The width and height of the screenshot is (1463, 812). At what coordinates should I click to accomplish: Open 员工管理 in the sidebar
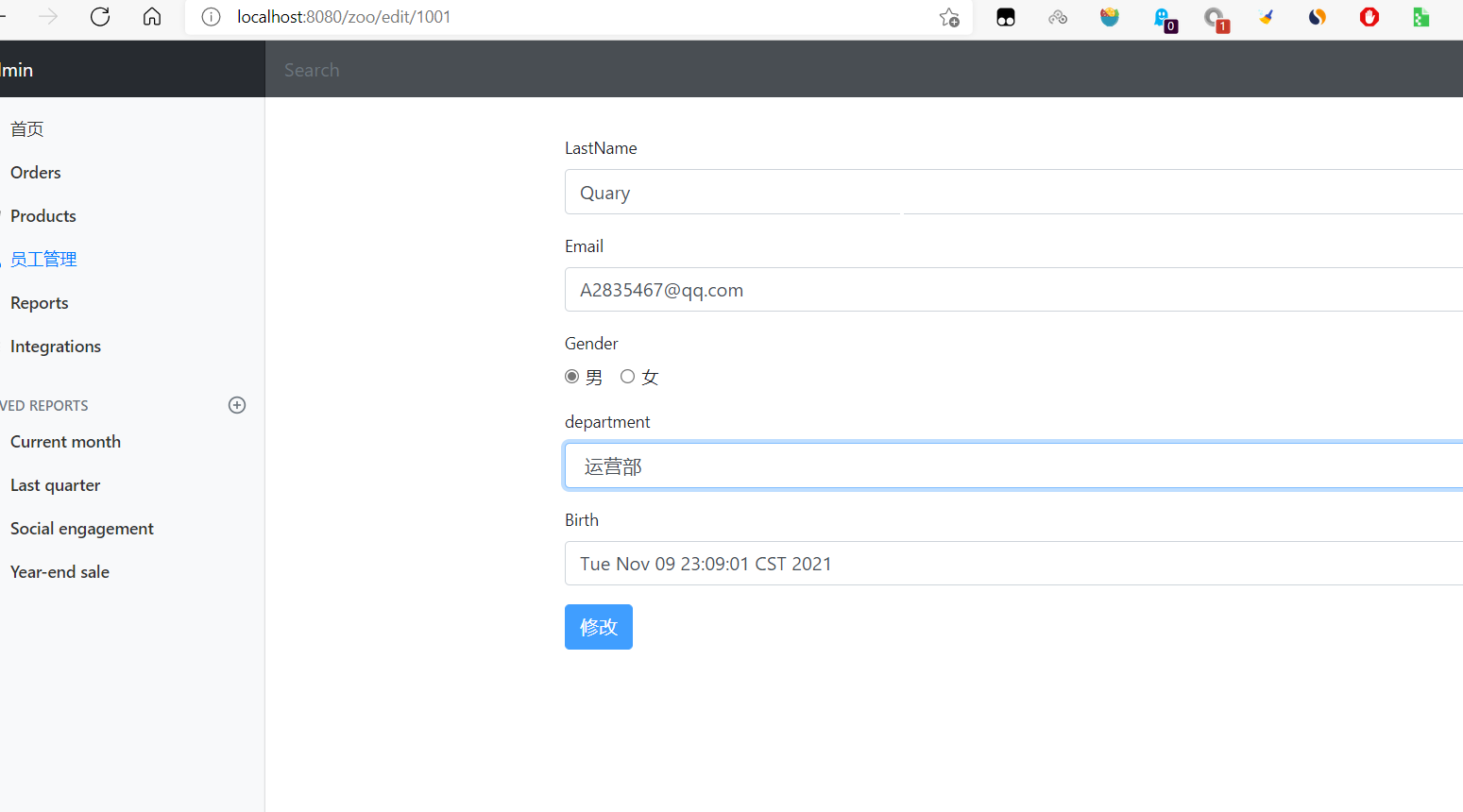43,260
